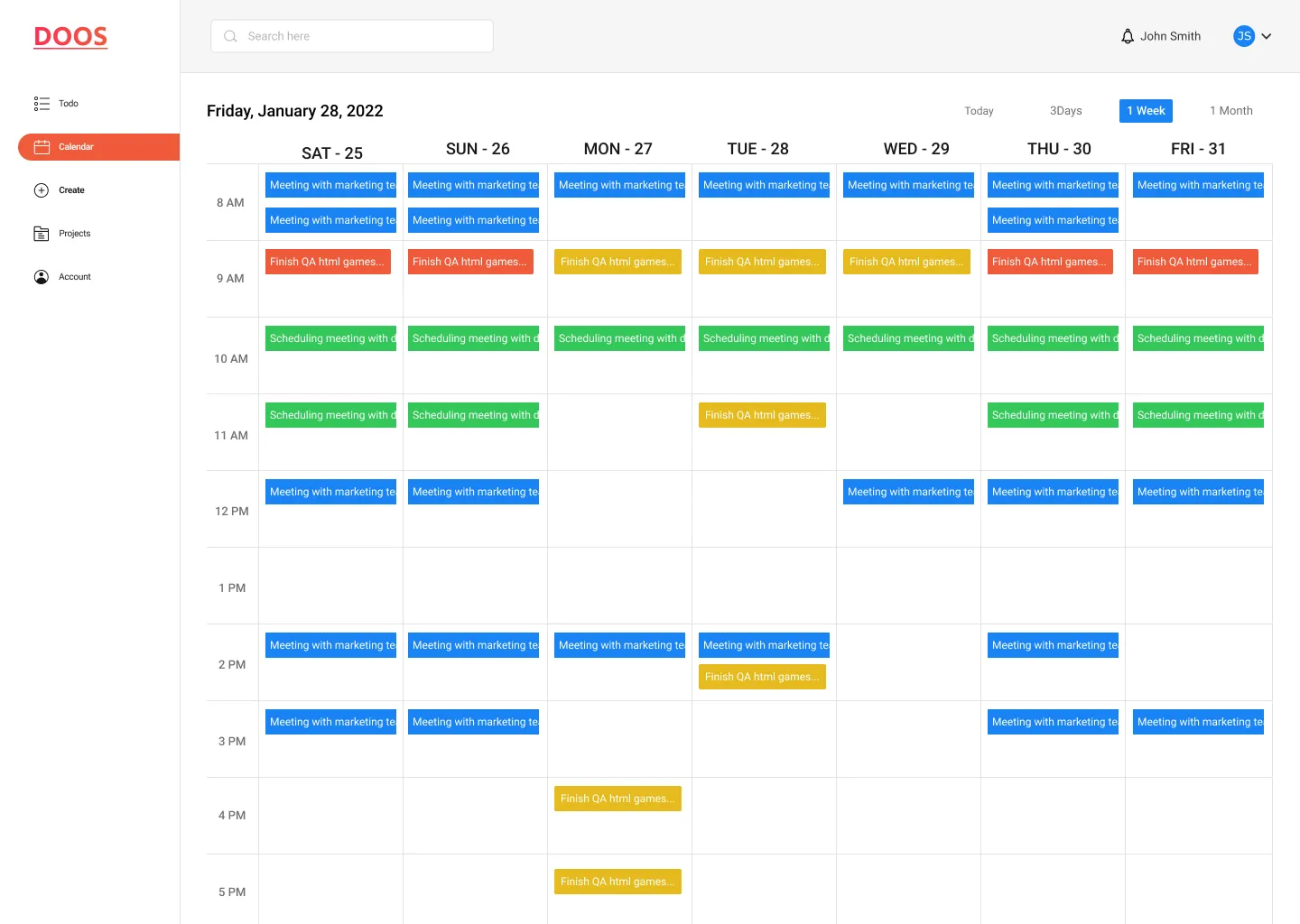1300x924 pixels.
Task: Open the Account menu item
Action: 75,277
